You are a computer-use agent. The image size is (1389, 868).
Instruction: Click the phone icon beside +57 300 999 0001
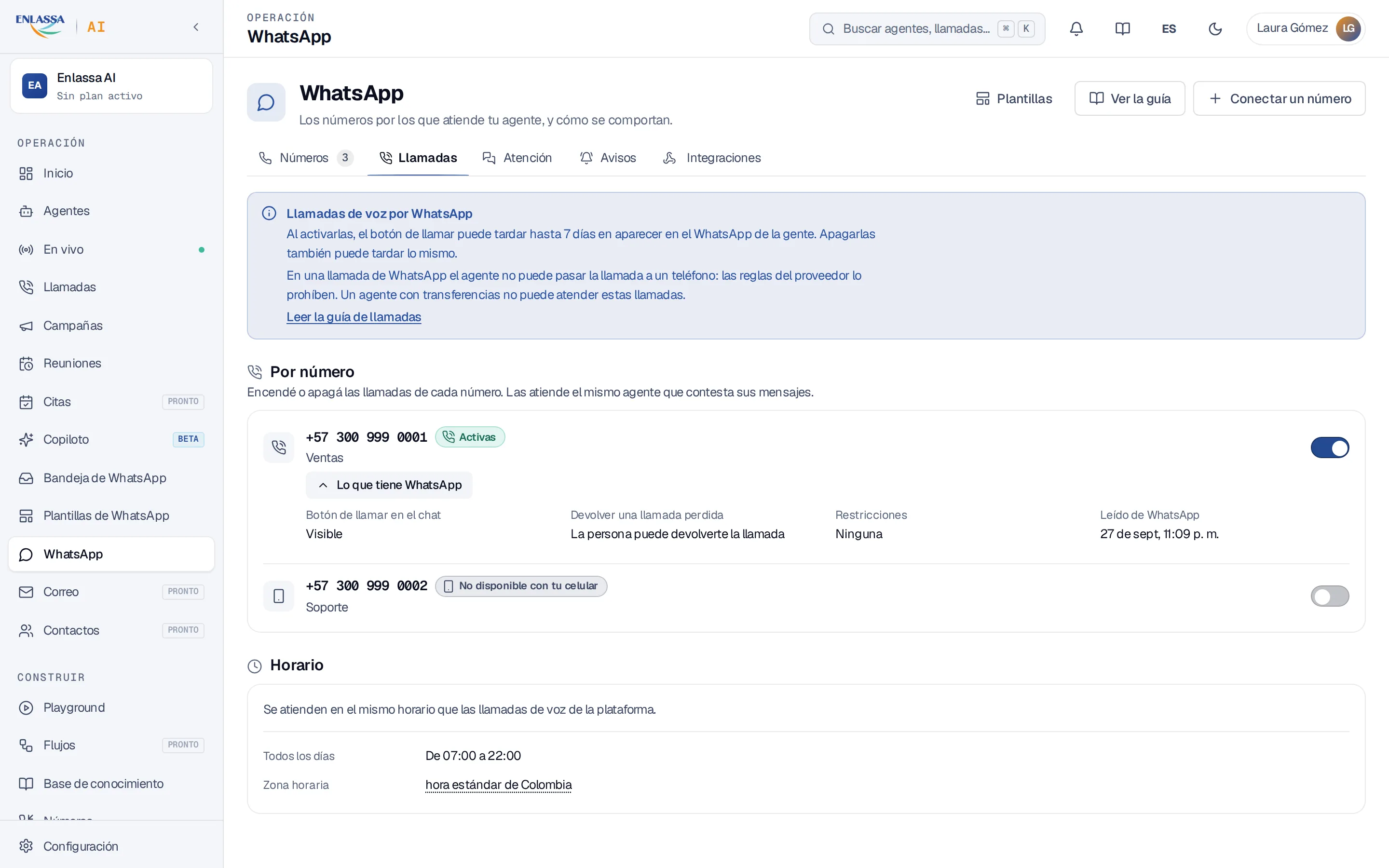tap(278, 447)
